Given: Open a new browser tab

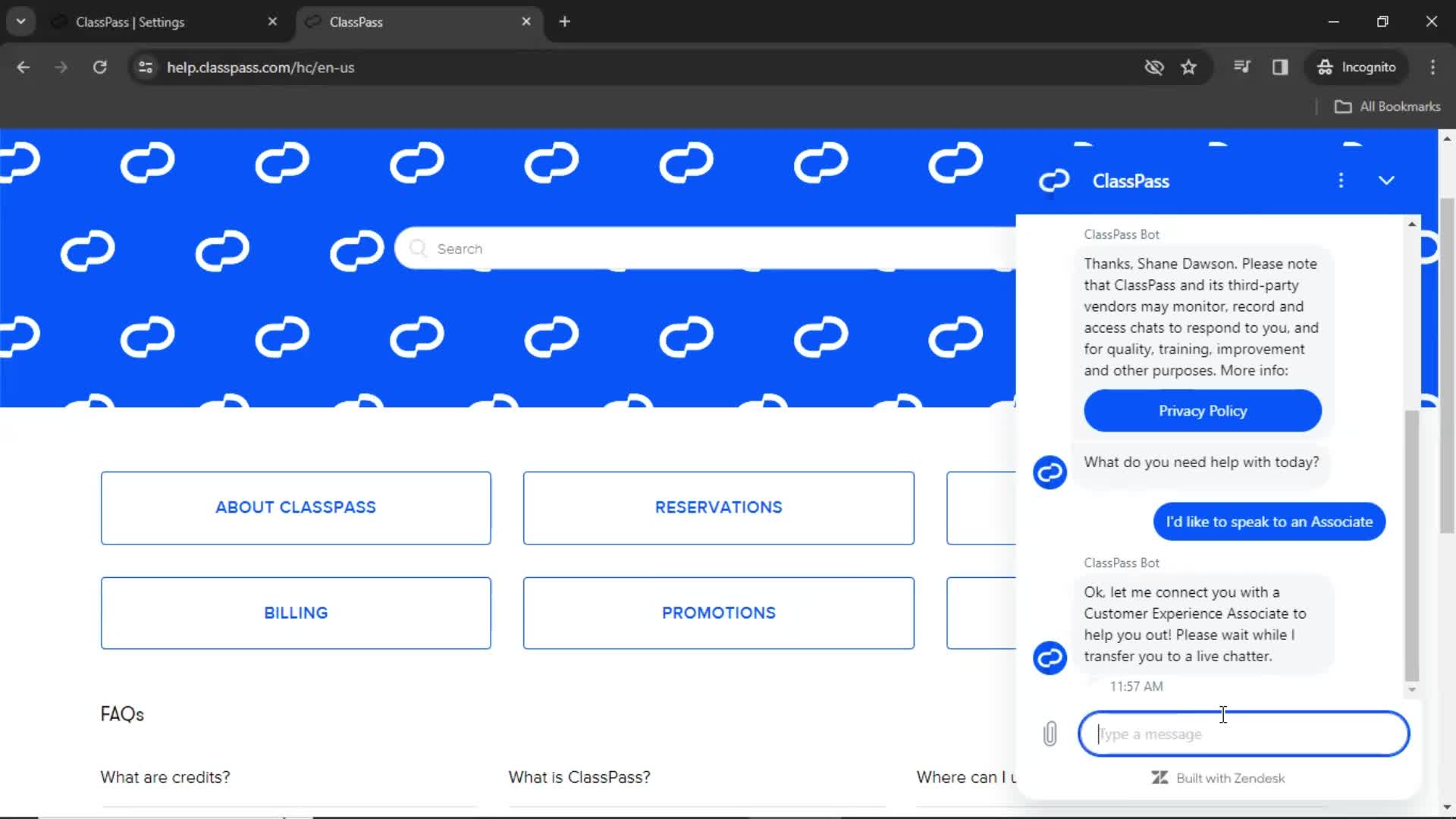Looking at the screenshot, I should (564, 22).
